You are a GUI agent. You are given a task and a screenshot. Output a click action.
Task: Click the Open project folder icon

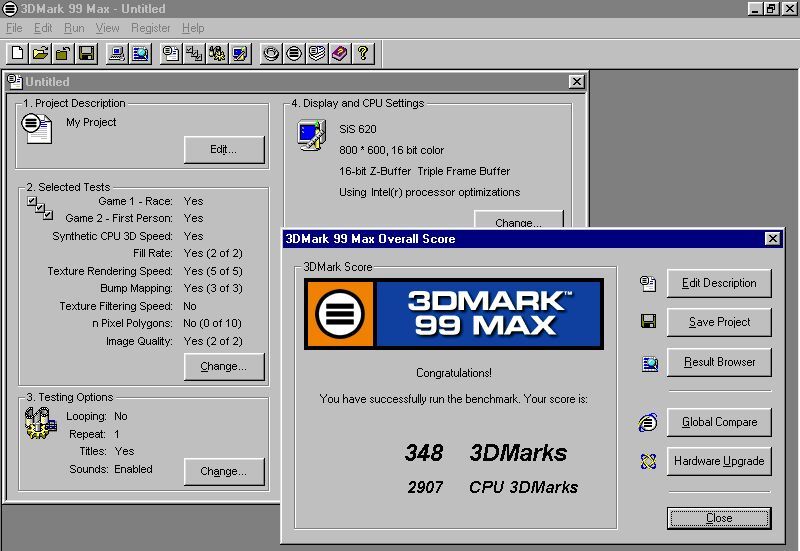(40, 54)
